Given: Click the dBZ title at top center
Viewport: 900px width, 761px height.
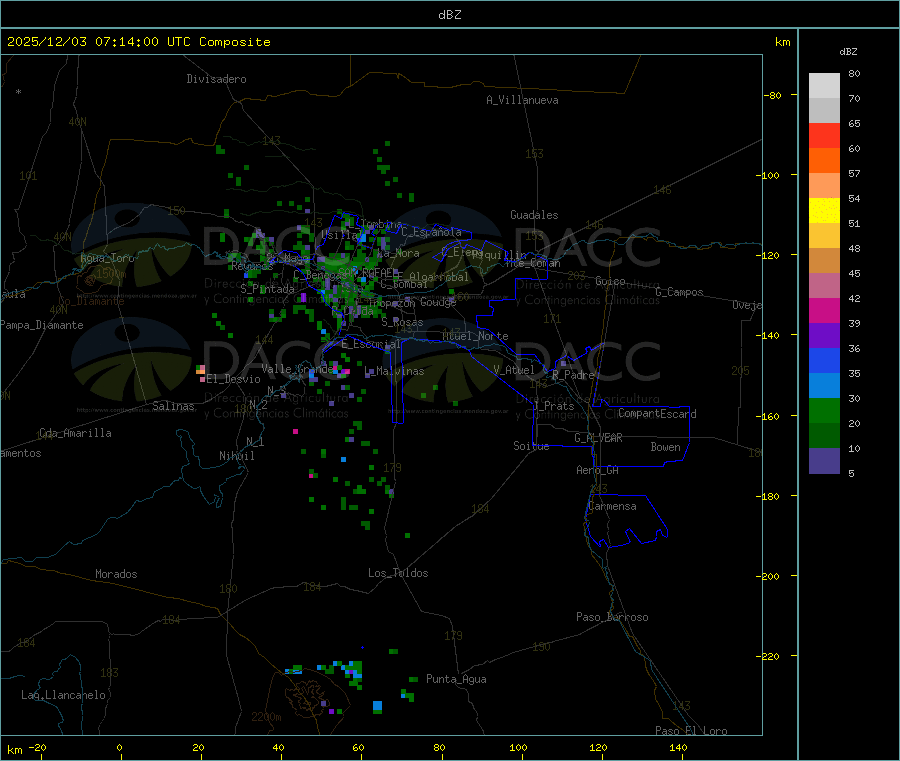Looking at the screenshot, I should 449,15.
